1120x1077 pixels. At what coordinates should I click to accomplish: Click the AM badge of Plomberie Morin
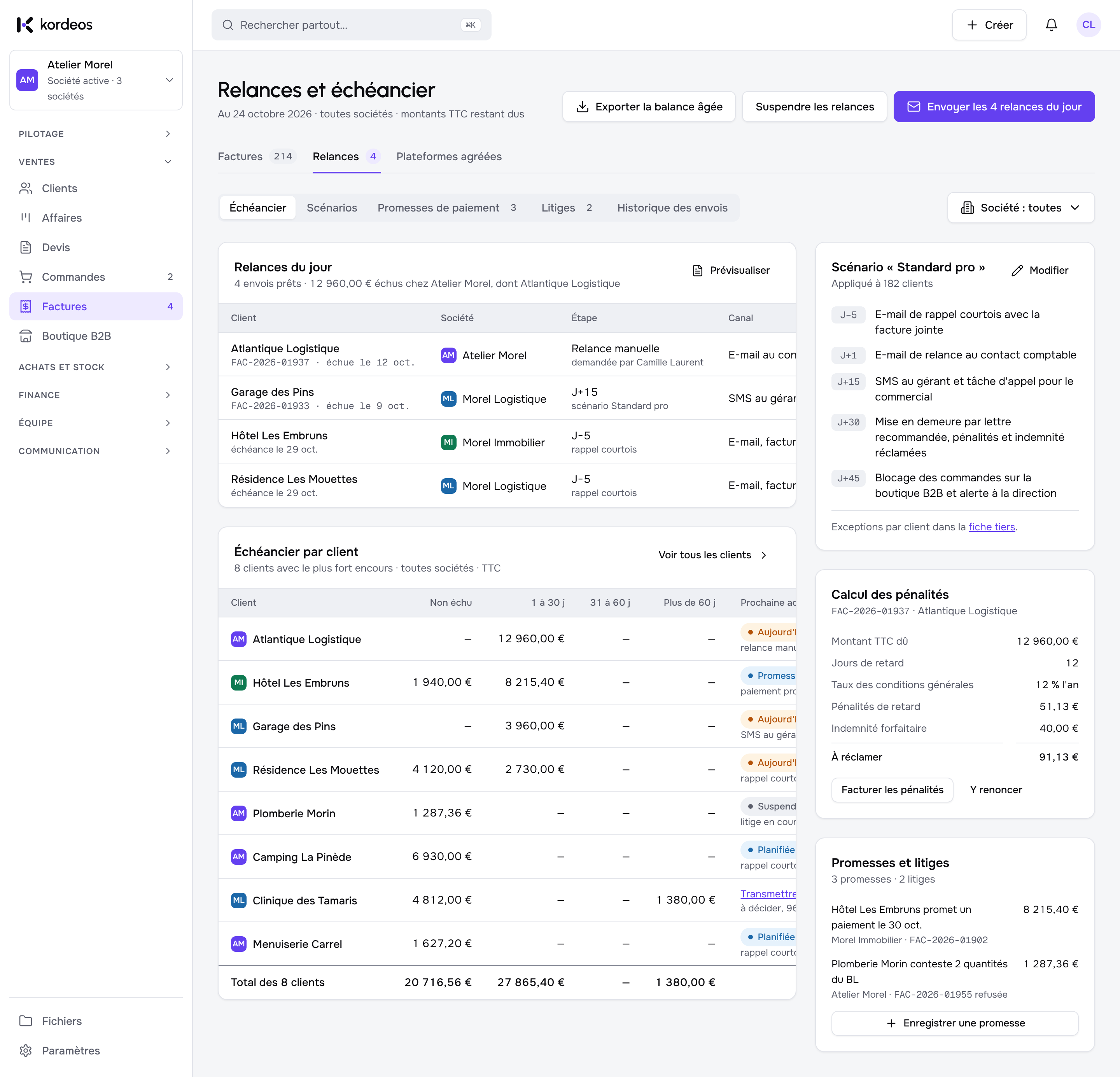tap(238, 813)
